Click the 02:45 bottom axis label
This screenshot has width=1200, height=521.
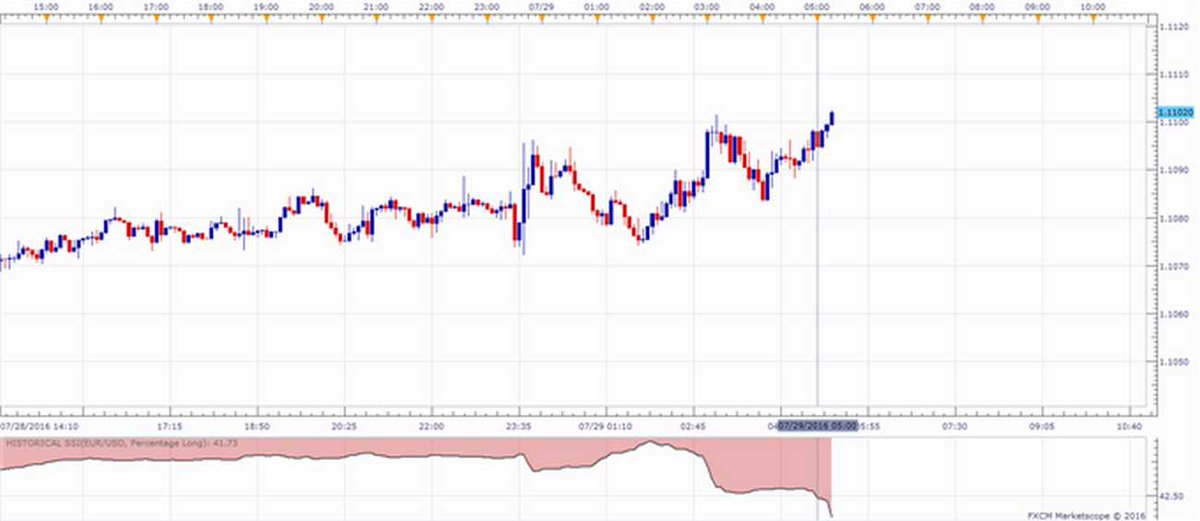pyautogui.click(x=694, y=425)
